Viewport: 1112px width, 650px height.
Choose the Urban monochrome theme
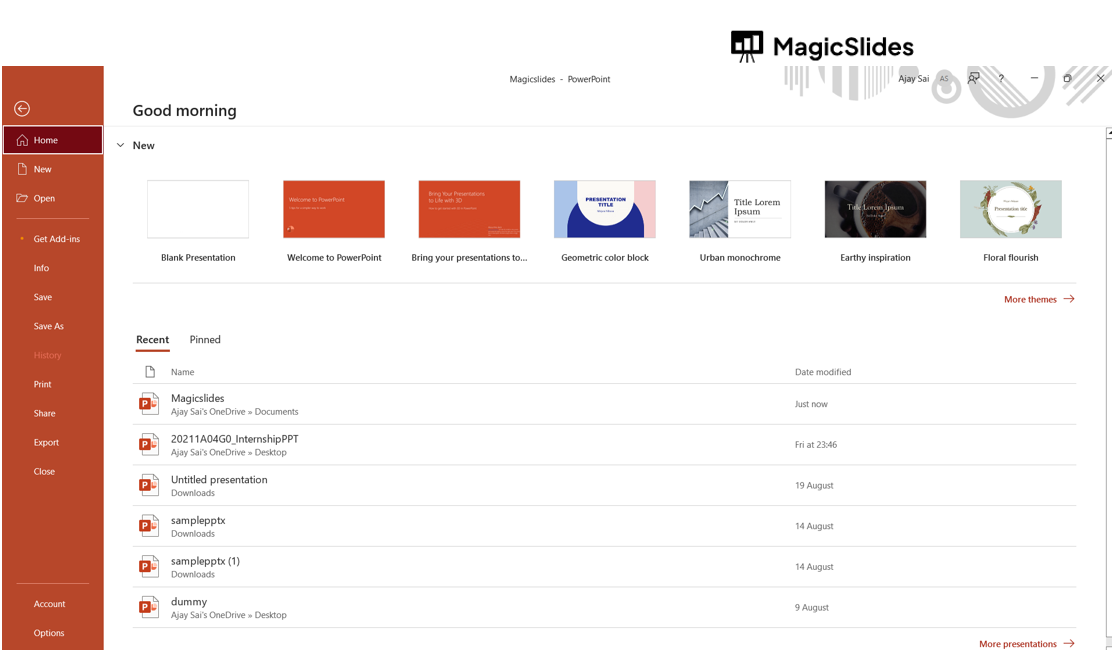pos(740,209)
